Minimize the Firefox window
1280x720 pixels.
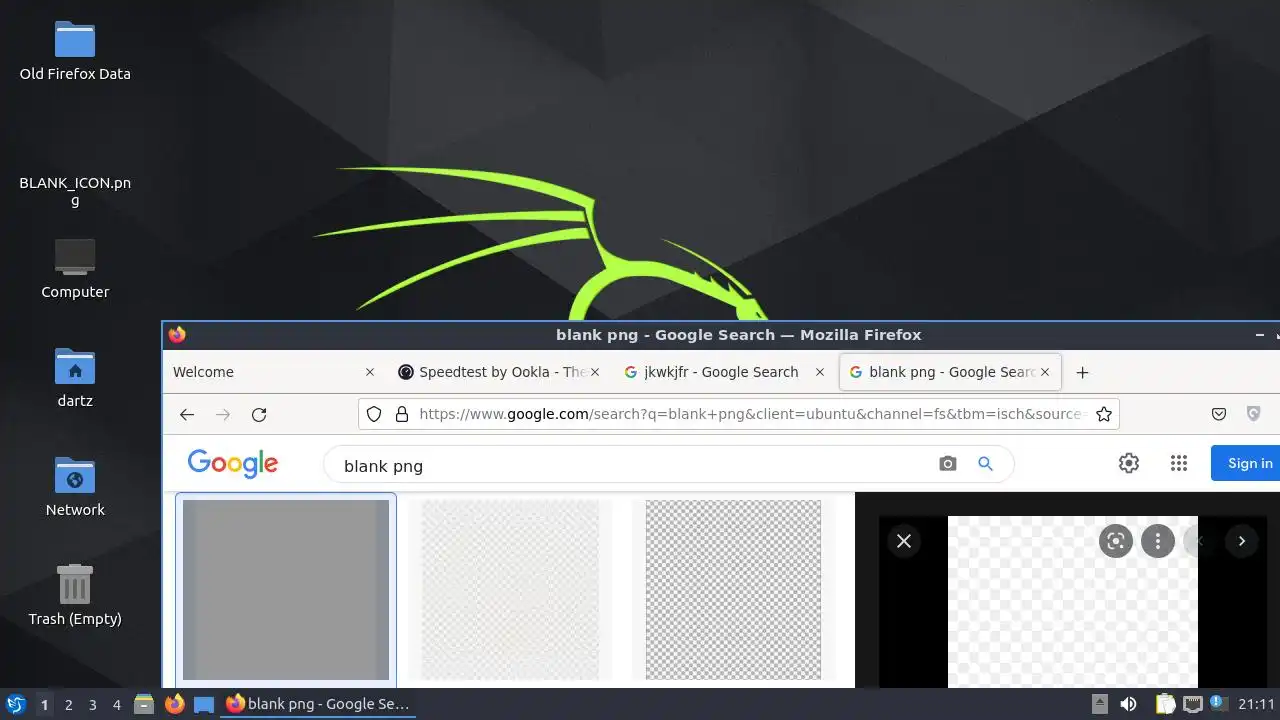1260,335
